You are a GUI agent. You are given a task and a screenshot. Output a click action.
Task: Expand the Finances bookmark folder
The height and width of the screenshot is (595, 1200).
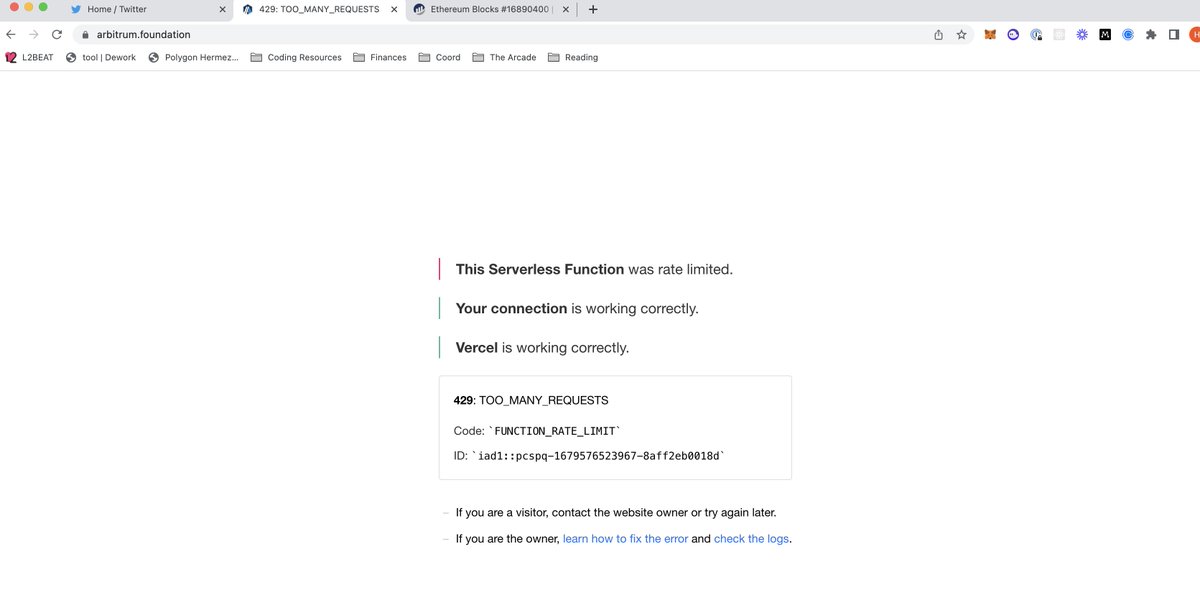click(x=380, y=57)
